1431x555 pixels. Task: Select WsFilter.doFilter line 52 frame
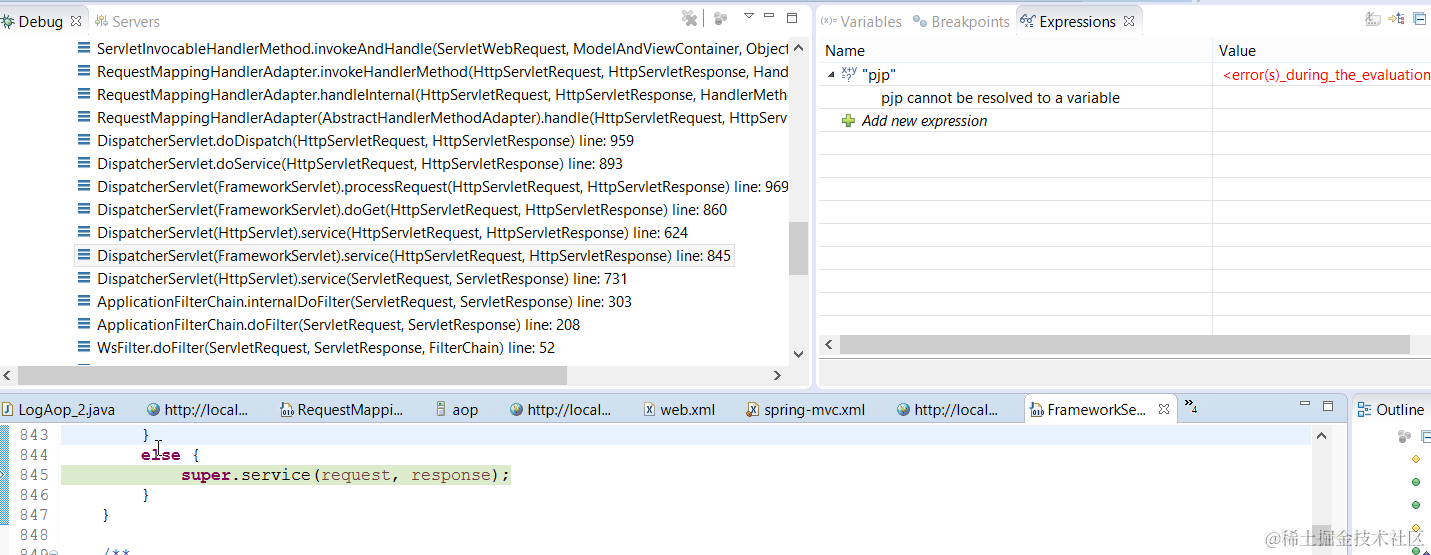click(316, 347)
